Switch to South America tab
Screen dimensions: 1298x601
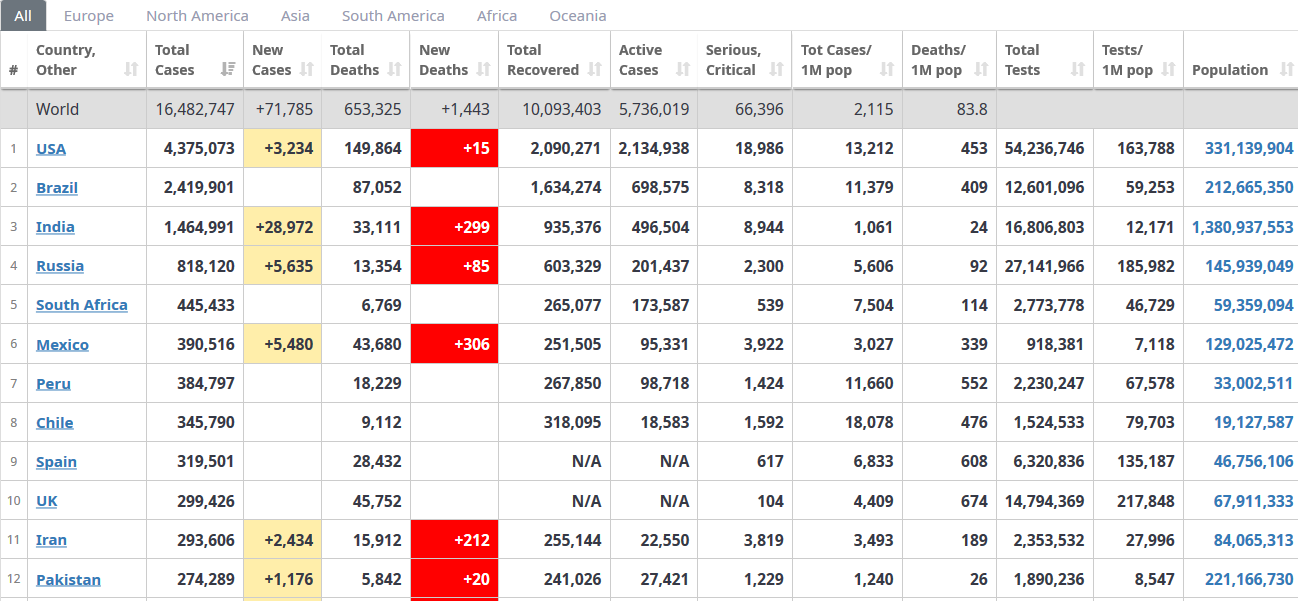393,16
